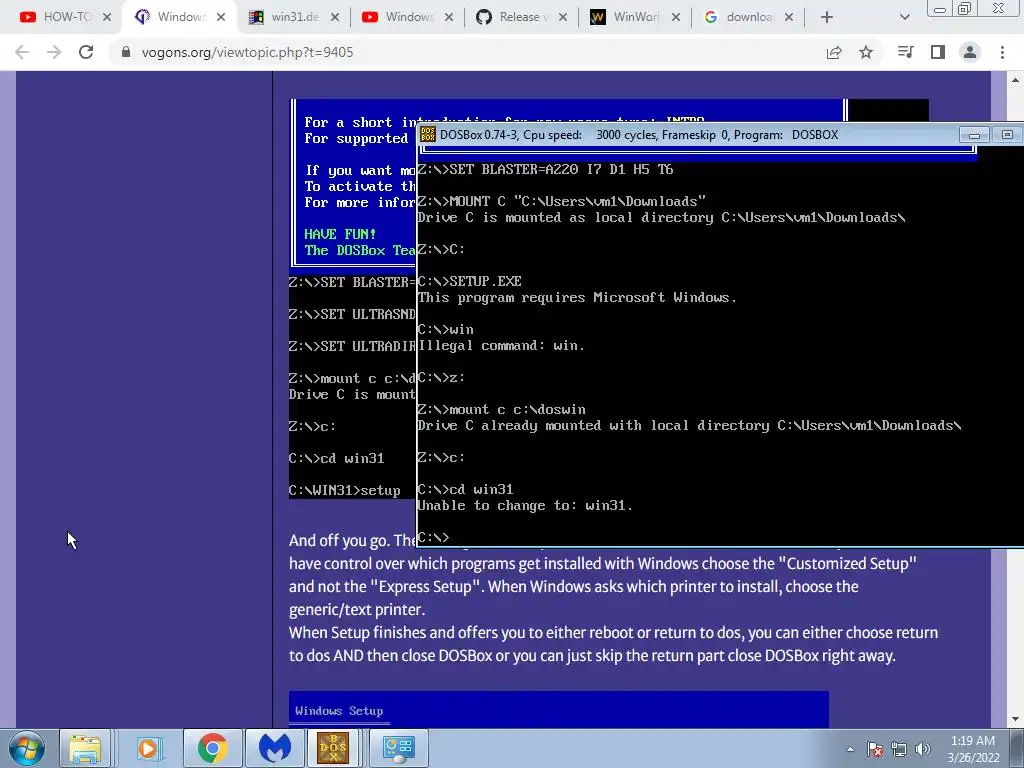This screenshot has width=1024, height=768.
Task: Switch to the HOW-TO YouTube tab
Action: [x=55, y=17]
